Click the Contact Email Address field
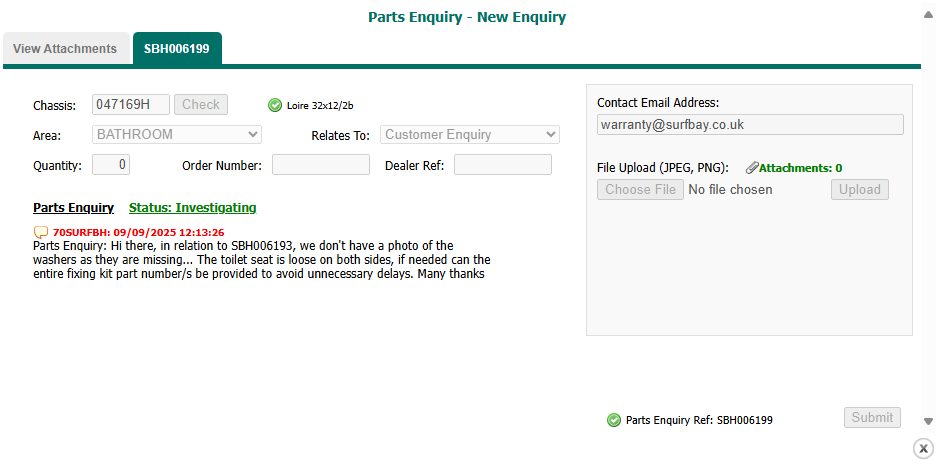Image resolution: width=940 pixels, height=464 pixels. 750,125
